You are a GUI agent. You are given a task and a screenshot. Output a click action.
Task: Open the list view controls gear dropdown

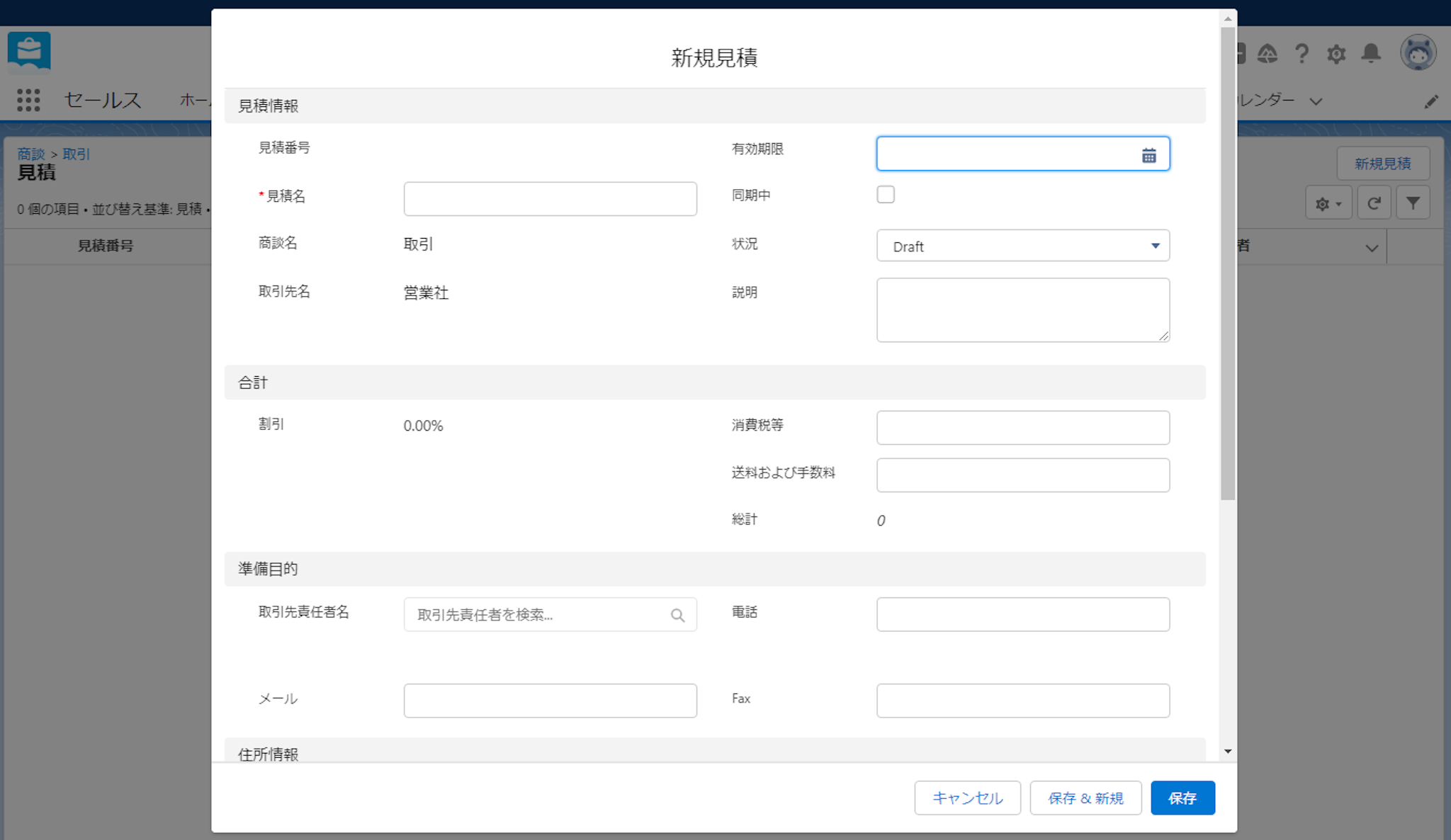tap(1328, 204)
